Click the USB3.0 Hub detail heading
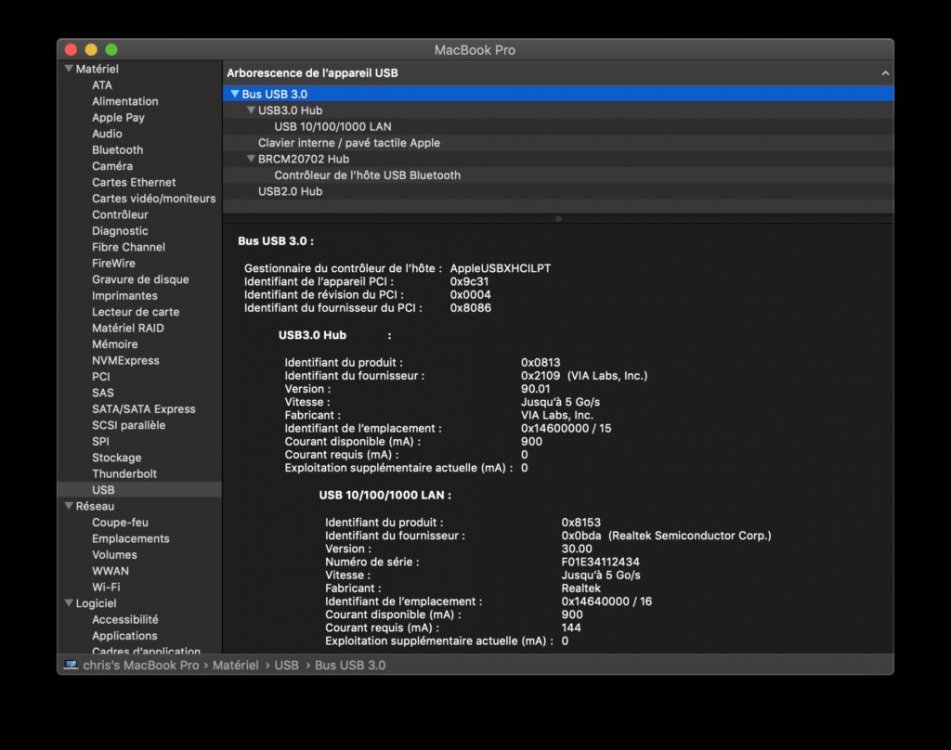 [312, 335]
